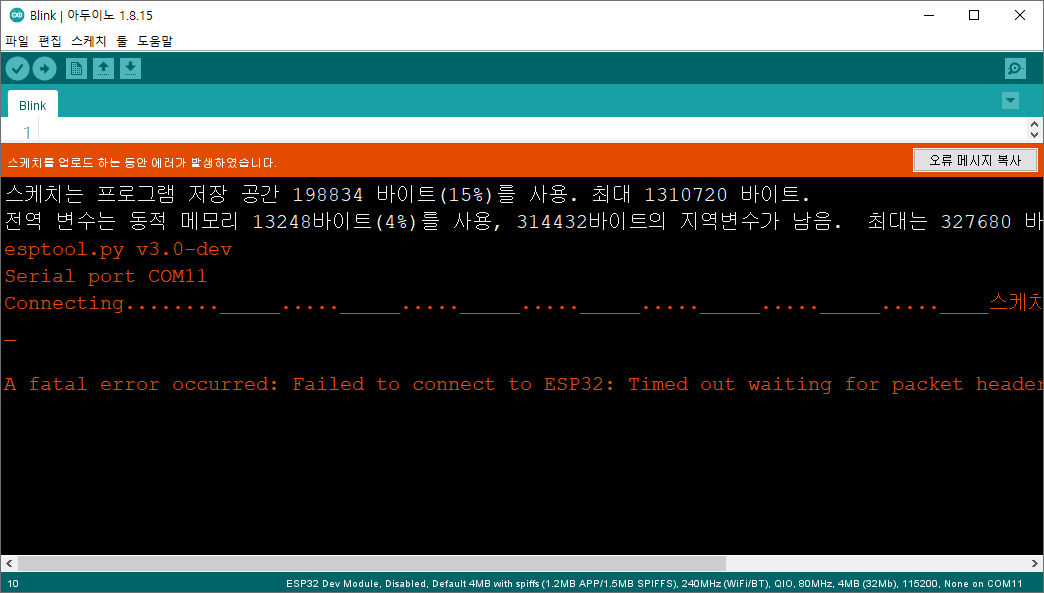Close the Arduino IDE window
The image size is (1044, 593).
tap(1019, 15)
